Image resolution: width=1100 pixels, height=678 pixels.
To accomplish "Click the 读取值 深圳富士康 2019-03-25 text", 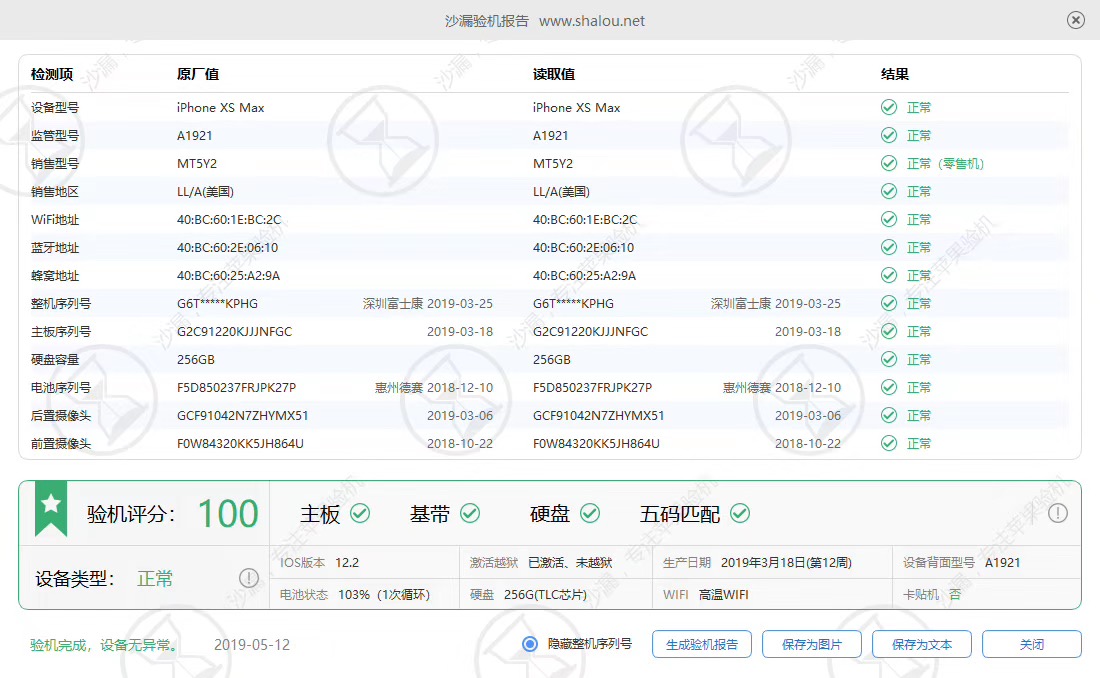I will tap(775, 304).
